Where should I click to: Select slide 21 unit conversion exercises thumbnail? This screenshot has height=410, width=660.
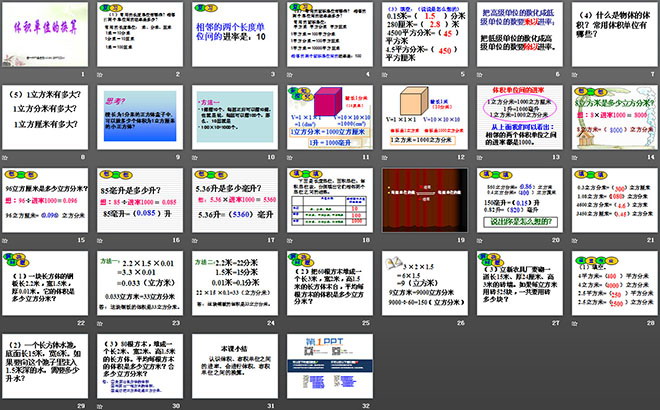[x=615, y=200]
